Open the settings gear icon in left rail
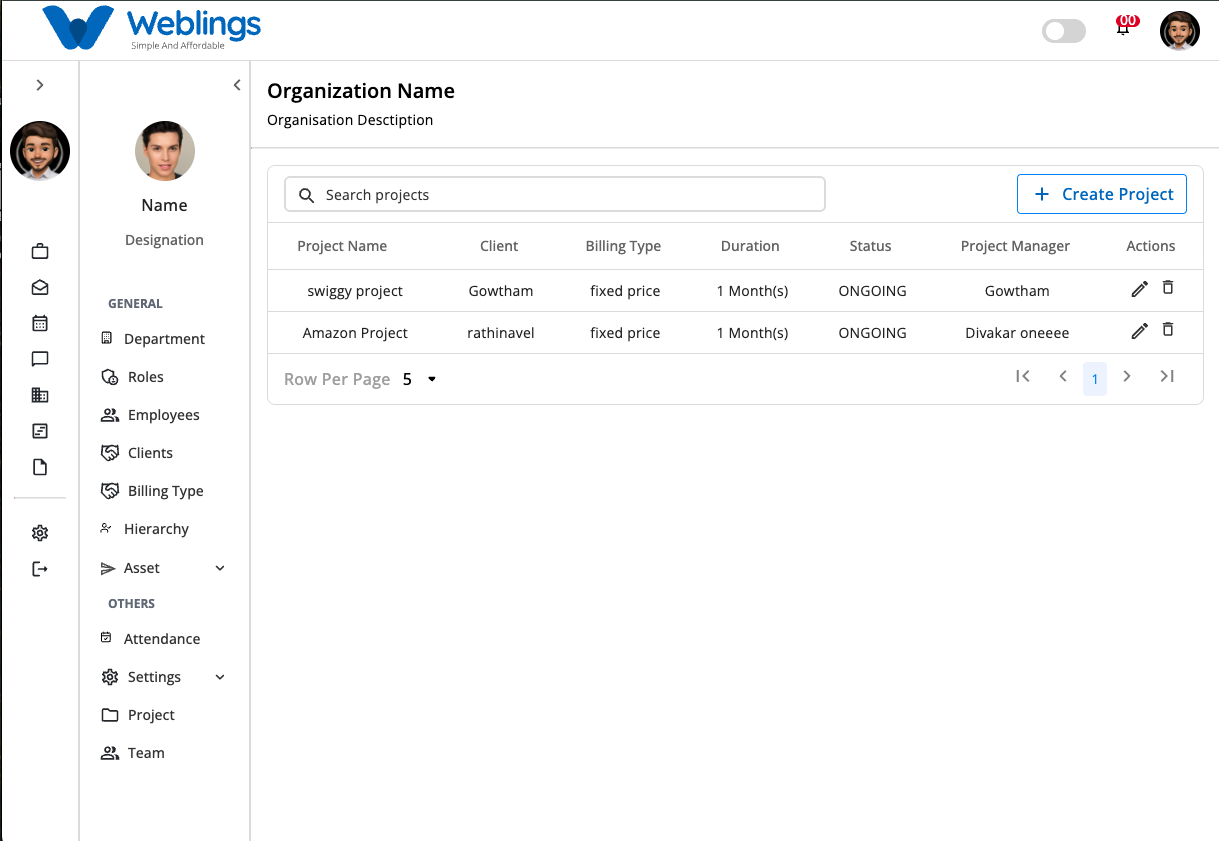The height and width of the screenshot is (841, 1219). click(x=40, y=533)
